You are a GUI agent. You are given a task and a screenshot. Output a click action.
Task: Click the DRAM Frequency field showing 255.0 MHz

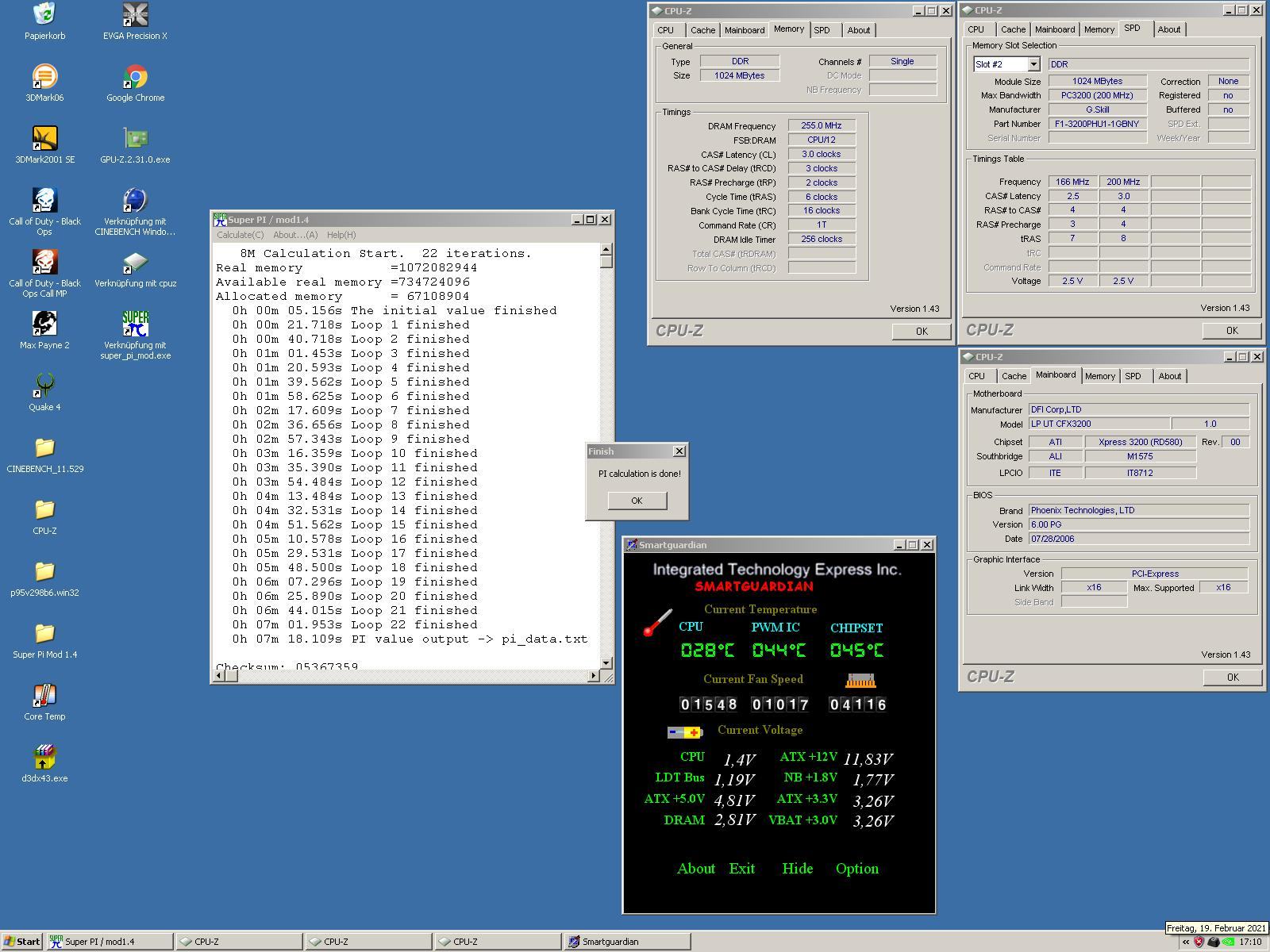(x=822, y=125)
